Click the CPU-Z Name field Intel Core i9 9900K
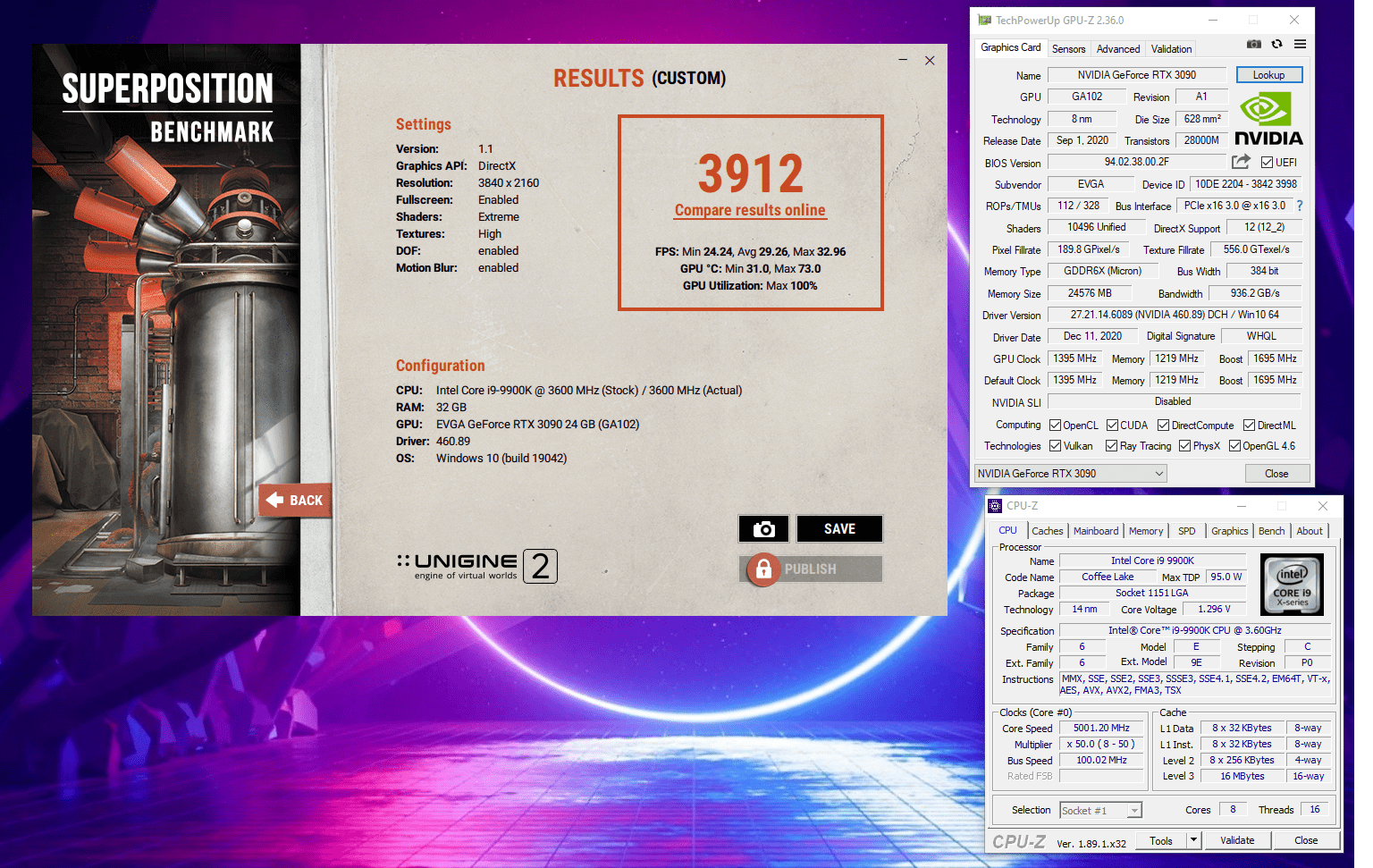Screen dimensions: 1373x868 click(1152, 560)
